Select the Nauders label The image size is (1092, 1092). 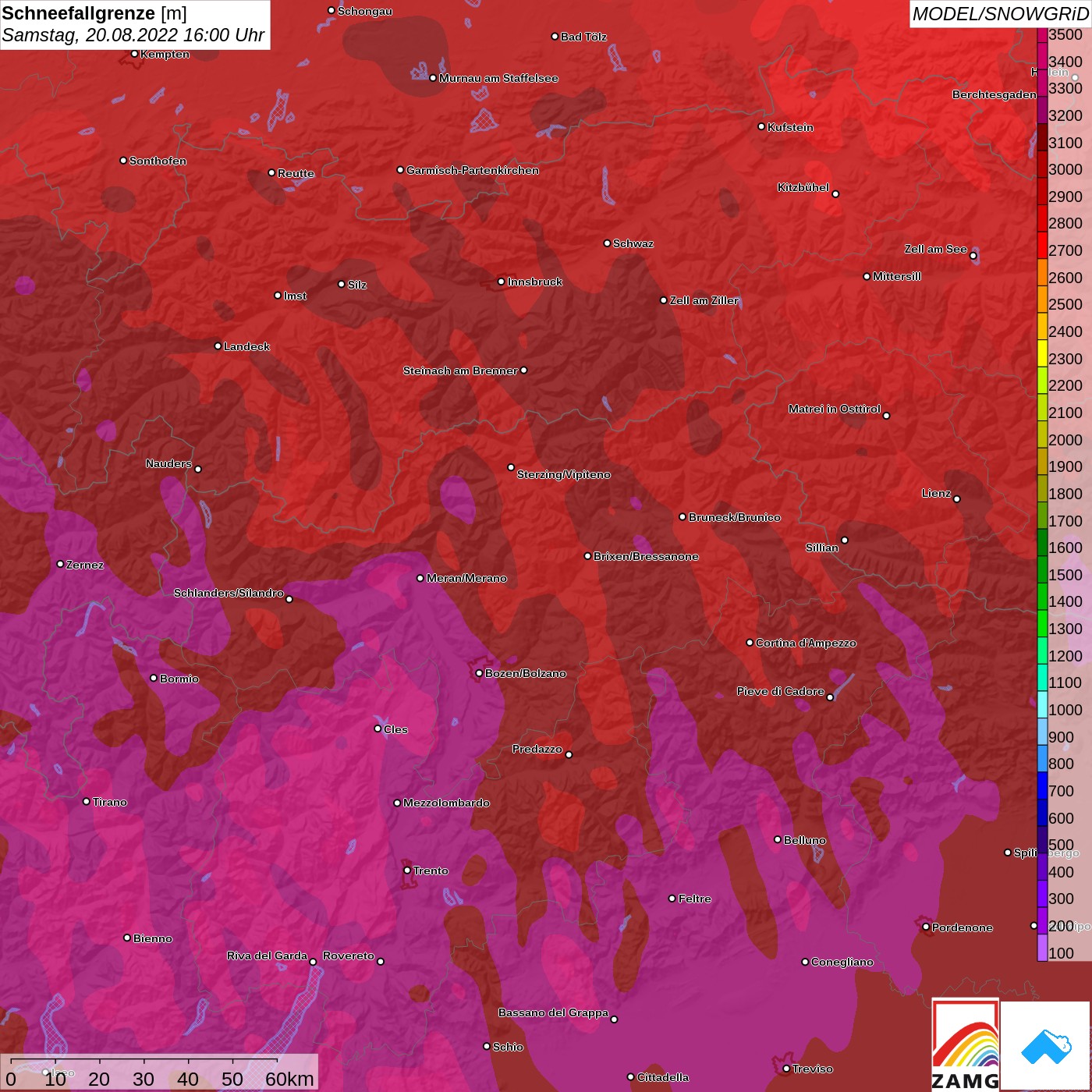pyautogui.click(x=168, y=463)
